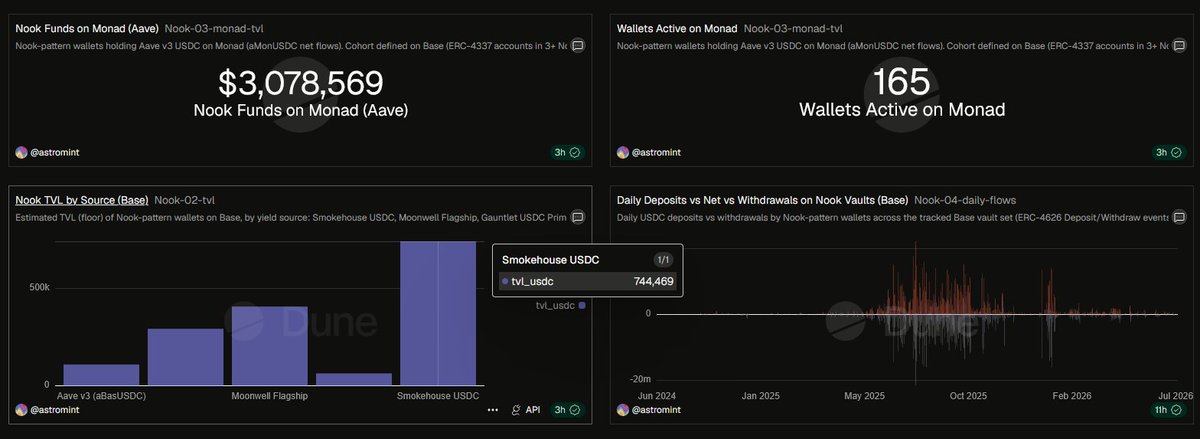This screenshot has height=439, width=1200.
Task: Click the 165 wallets counter value
Action: (902, 83)
